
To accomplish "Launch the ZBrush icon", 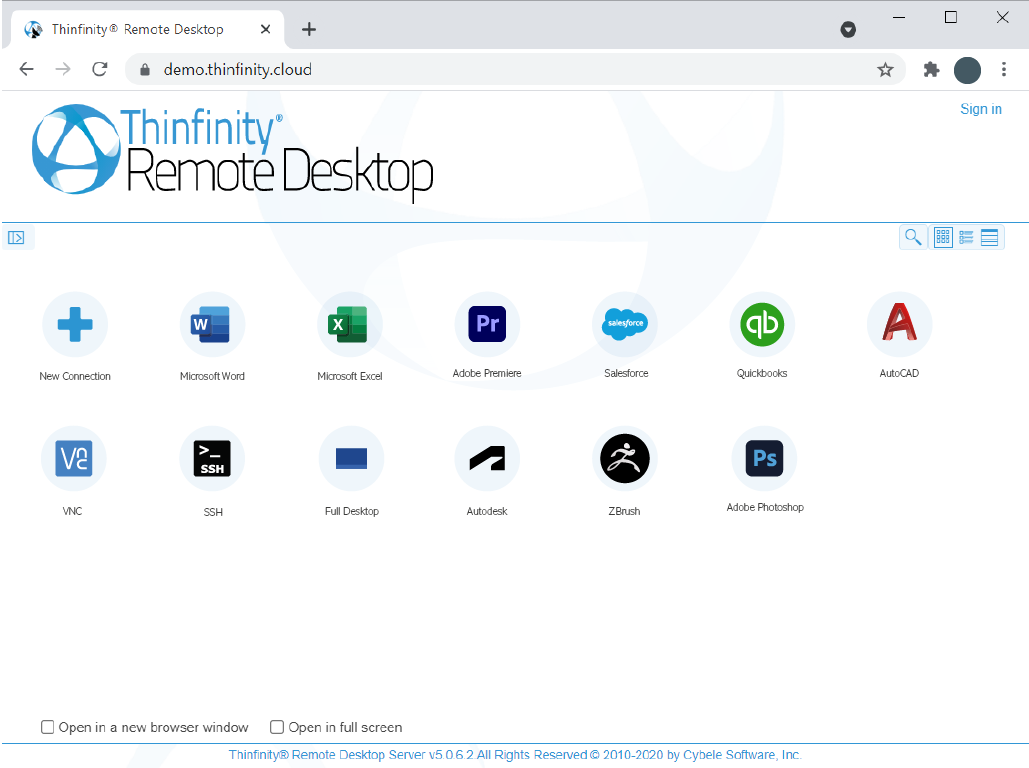I will pos(625,458).
